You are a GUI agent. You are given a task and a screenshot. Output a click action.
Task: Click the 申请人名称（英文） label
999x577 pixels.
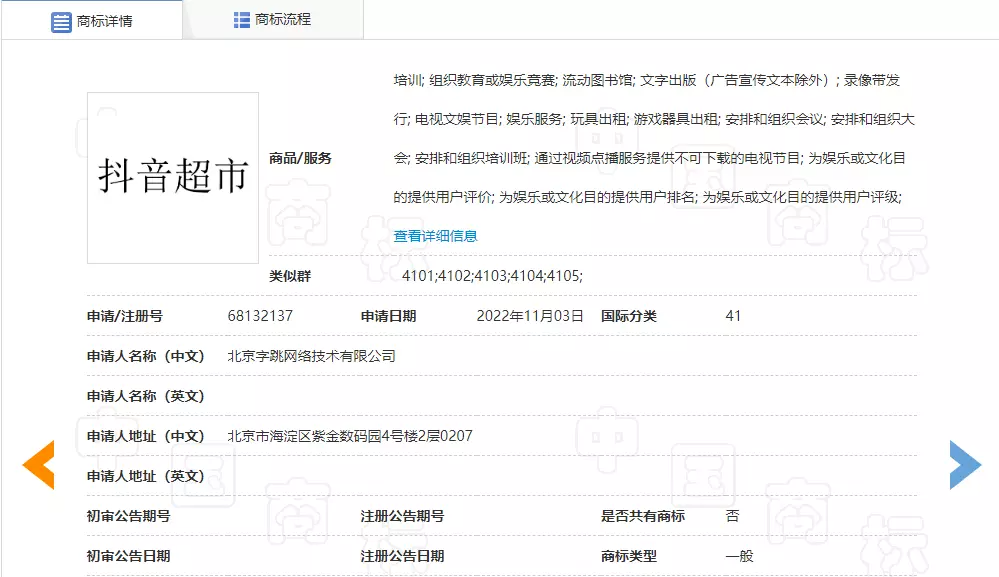[x=146, y=396]
